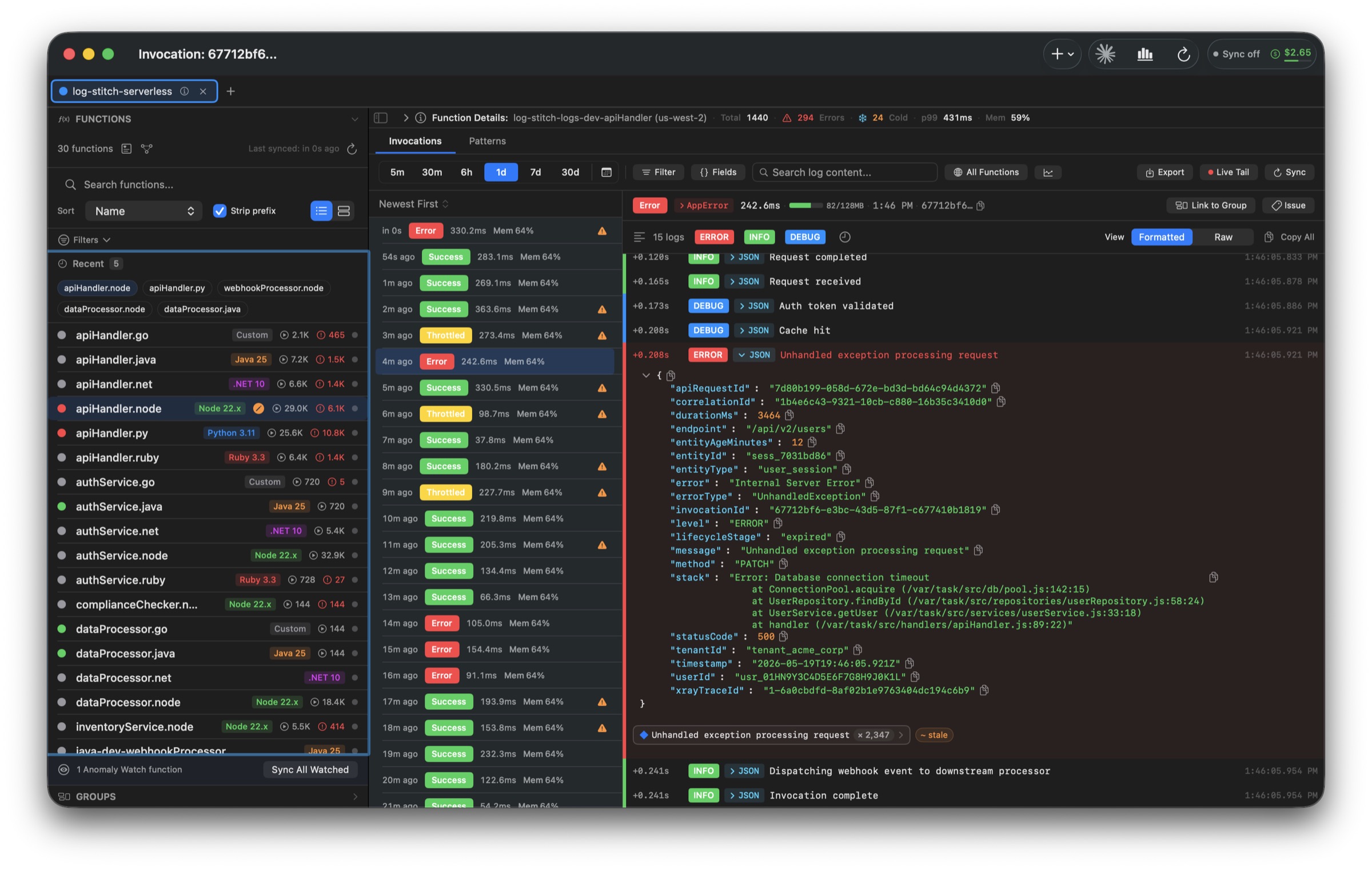This screenshot has height=870, width=1372.
Task: Click Link to Group button
Action: (1210, 205)
